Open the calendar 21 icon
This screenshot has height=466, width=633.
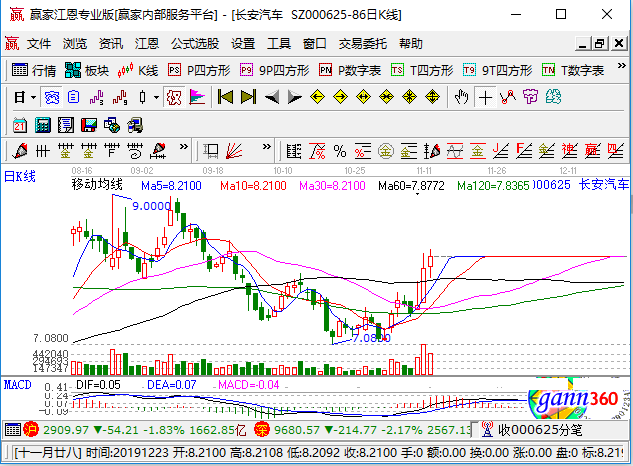20,126
